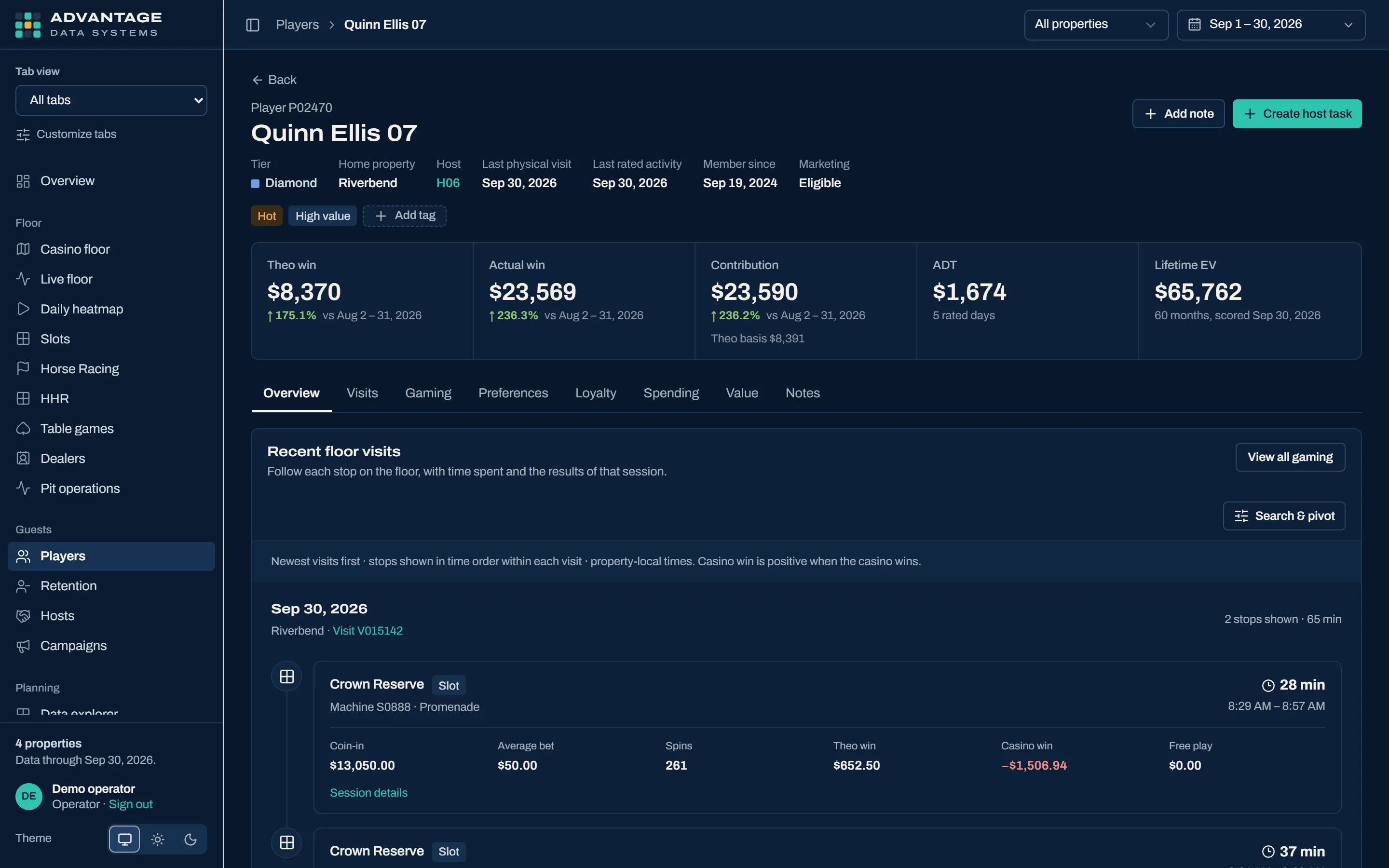The height and width of the screenshot is (868, 1389).
Task: Select the Spending tab
Action: tap(671, 393)
